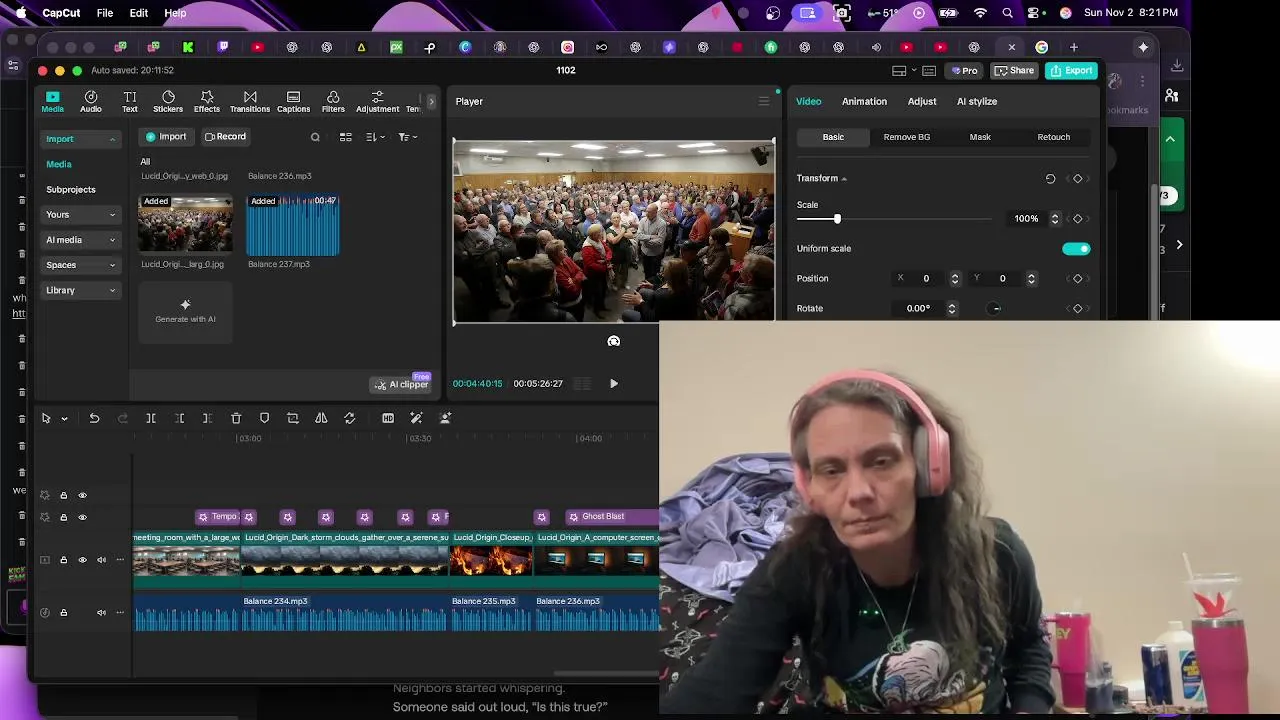The image size is (1280, 720).
Task: Open the CapCut File menu
Action: pos(105,13)
